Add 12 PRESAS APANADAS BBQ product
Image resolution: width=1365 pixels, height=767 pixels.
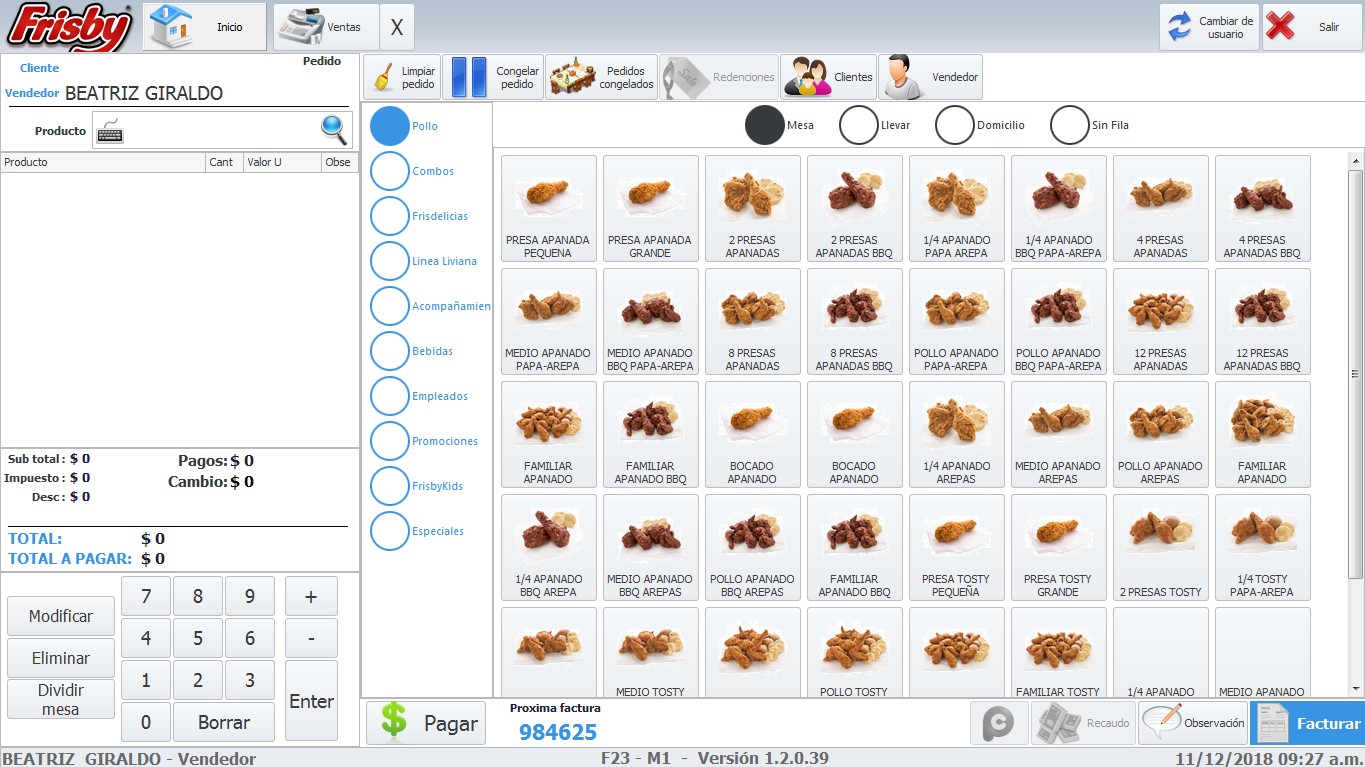(1262, 321)
